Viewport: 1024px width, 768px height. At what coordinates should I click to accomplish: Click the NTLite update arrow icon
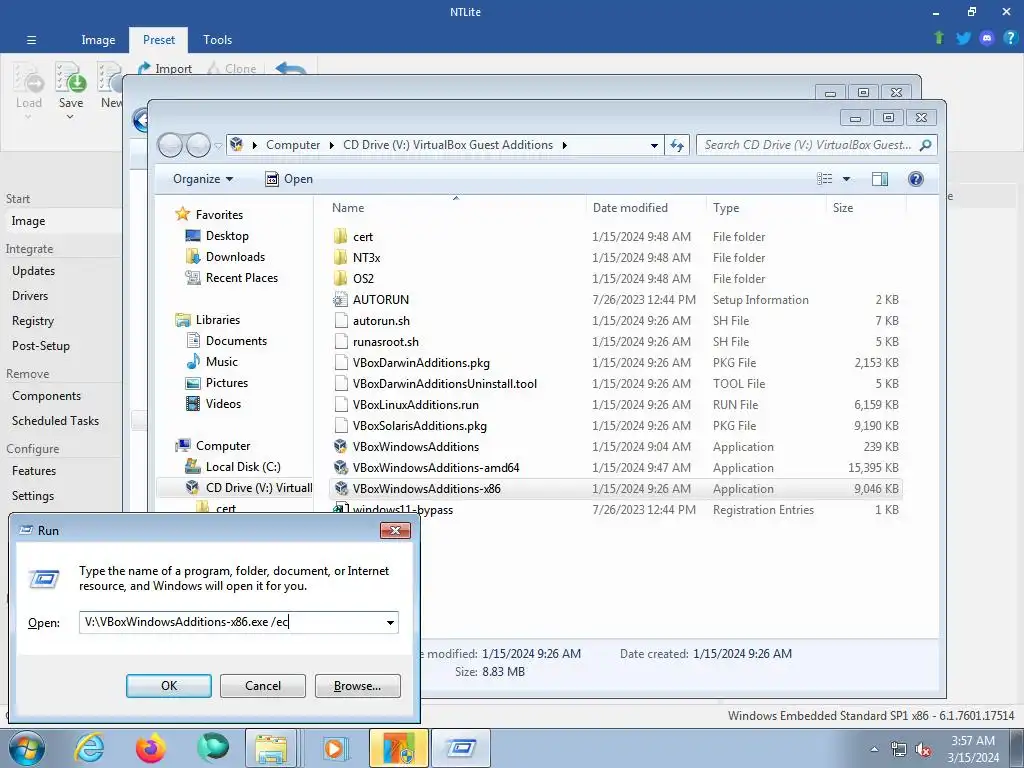pos(939,38)
